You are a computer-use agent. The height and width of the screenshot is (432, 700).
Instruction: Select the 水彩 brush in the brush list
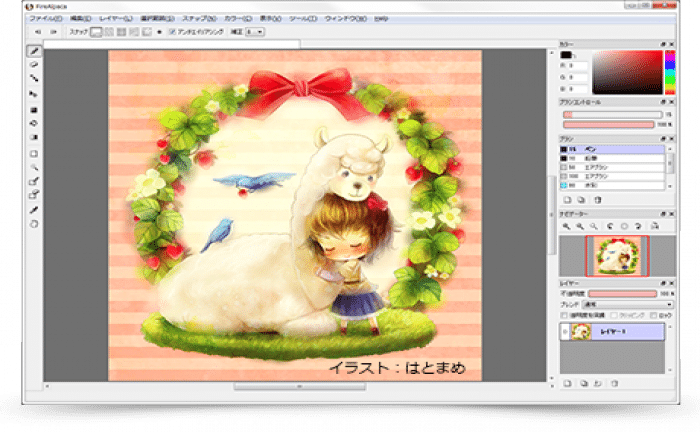click(x=612, y=185)
